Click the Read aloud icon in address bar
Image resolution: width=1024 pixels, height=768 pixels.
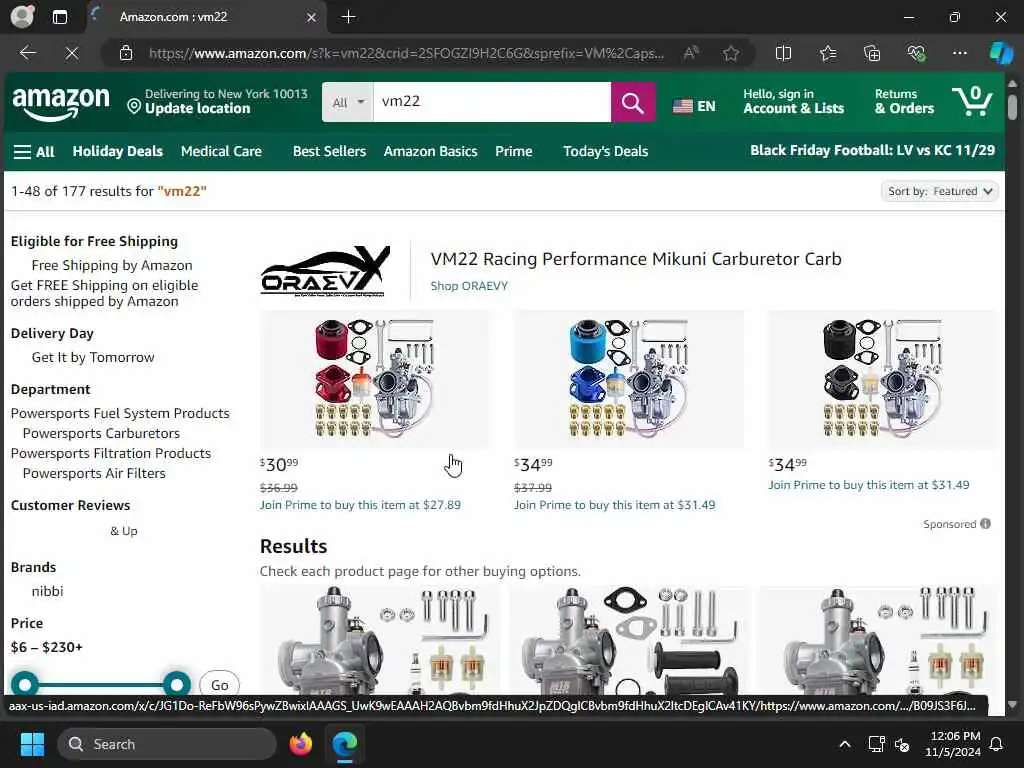pos(691,53)
